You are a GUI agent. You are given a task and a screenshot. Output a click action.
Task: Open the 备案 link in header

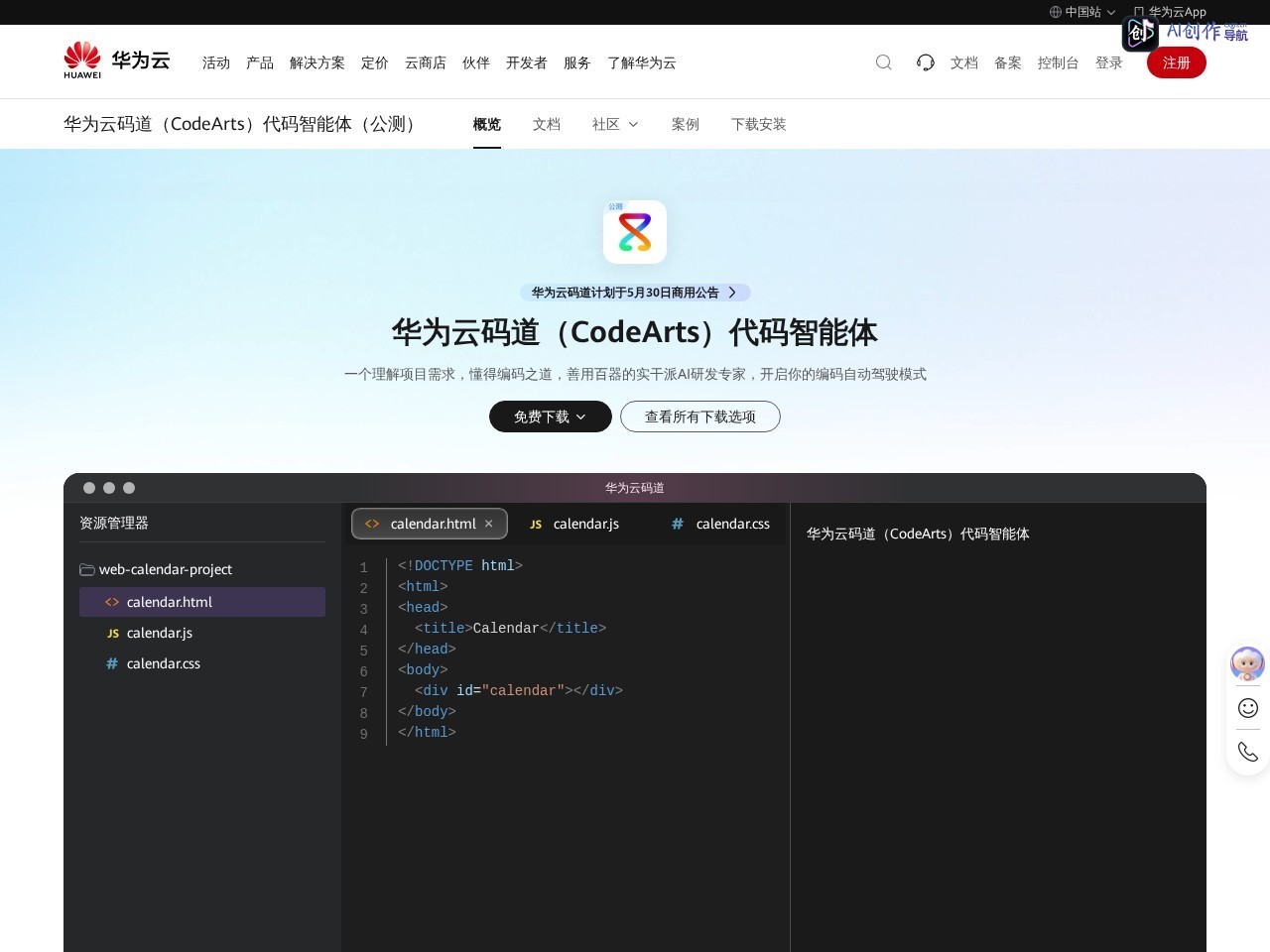1008,62
